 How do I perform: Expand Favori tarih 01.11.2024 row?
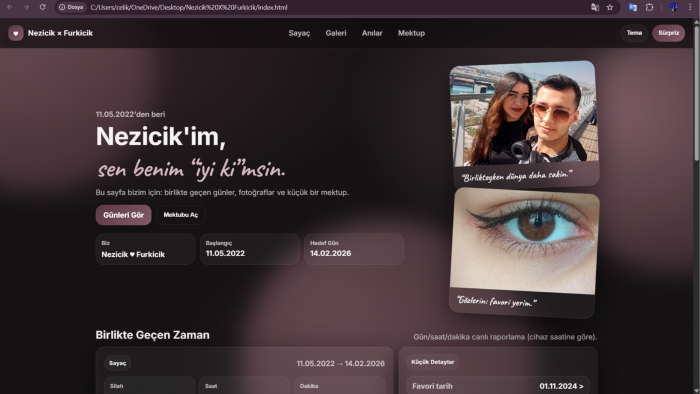(x=498, y=386)
